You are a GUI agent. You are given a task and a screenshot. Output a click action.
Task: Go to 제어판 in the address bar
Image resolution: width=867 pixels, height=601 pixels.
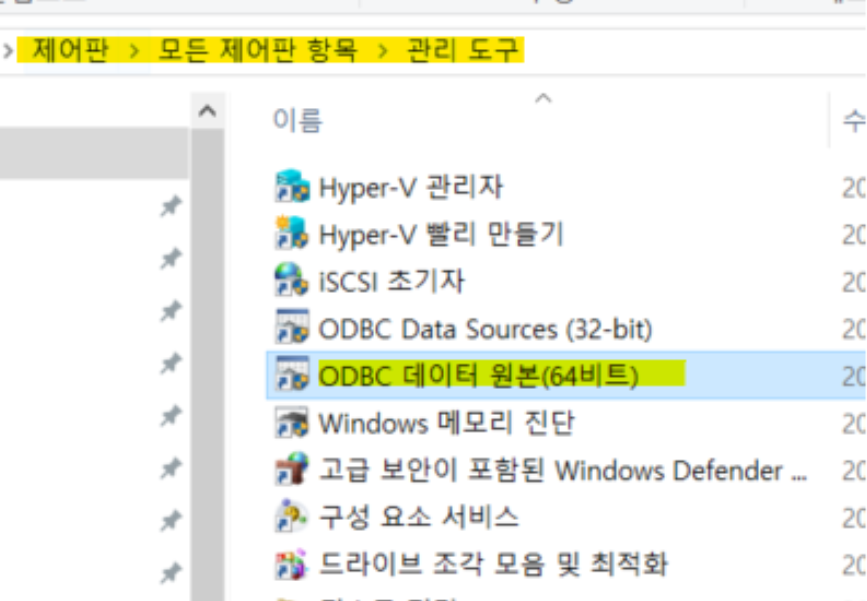70,50
